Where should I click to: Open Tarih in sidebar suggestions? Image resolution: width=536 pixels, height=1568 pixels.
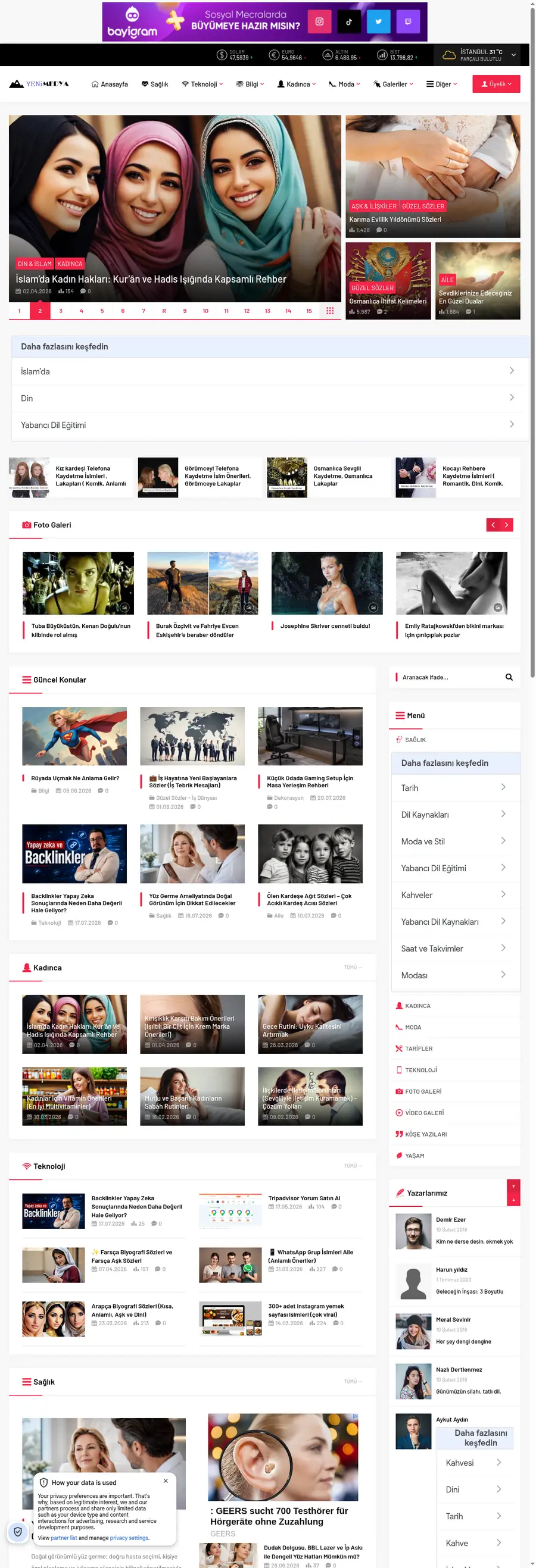(454, 788)
